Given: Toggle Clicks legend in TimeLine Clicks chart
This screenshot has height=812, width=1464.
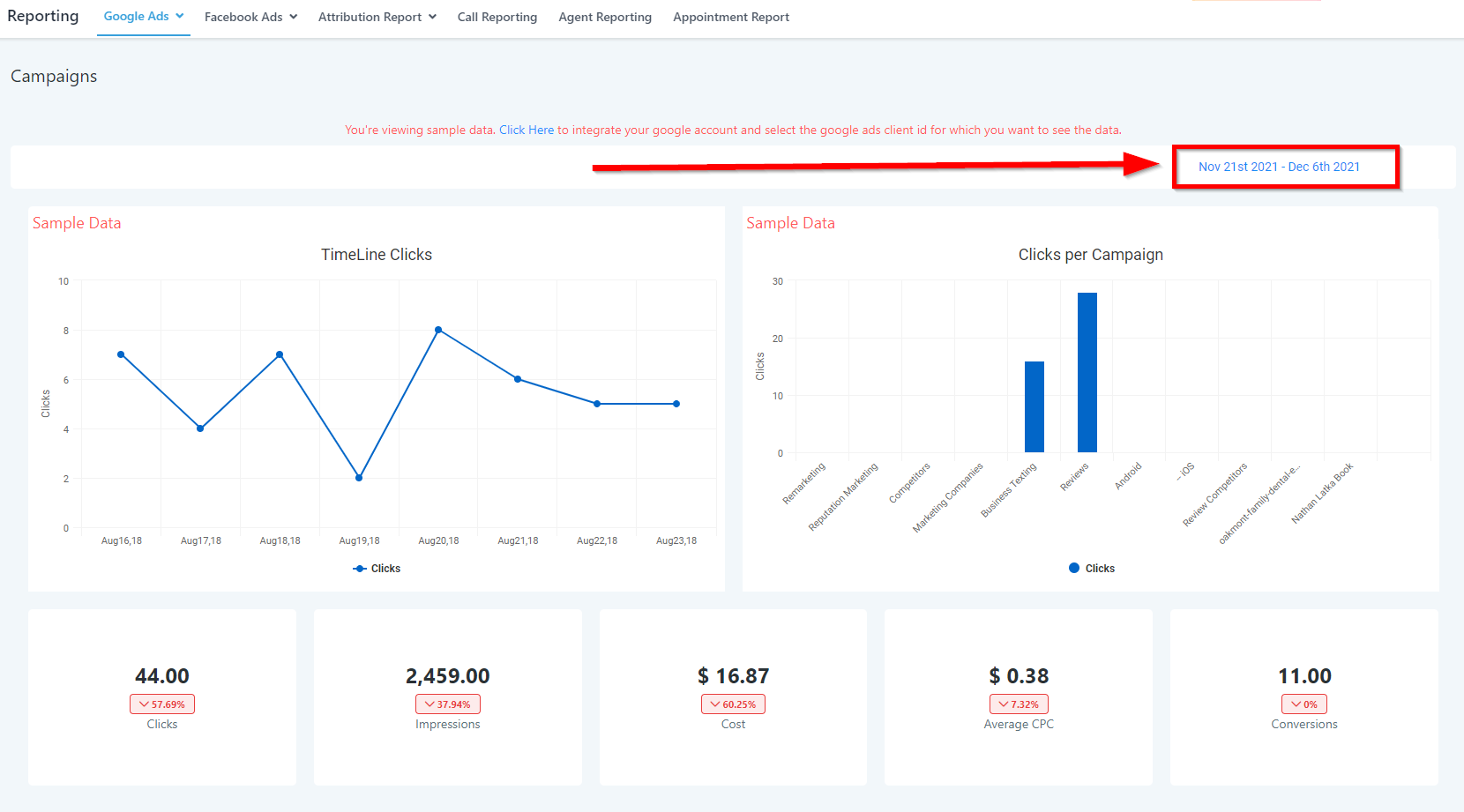Looking at the screenshot, I should pos(377,569).
